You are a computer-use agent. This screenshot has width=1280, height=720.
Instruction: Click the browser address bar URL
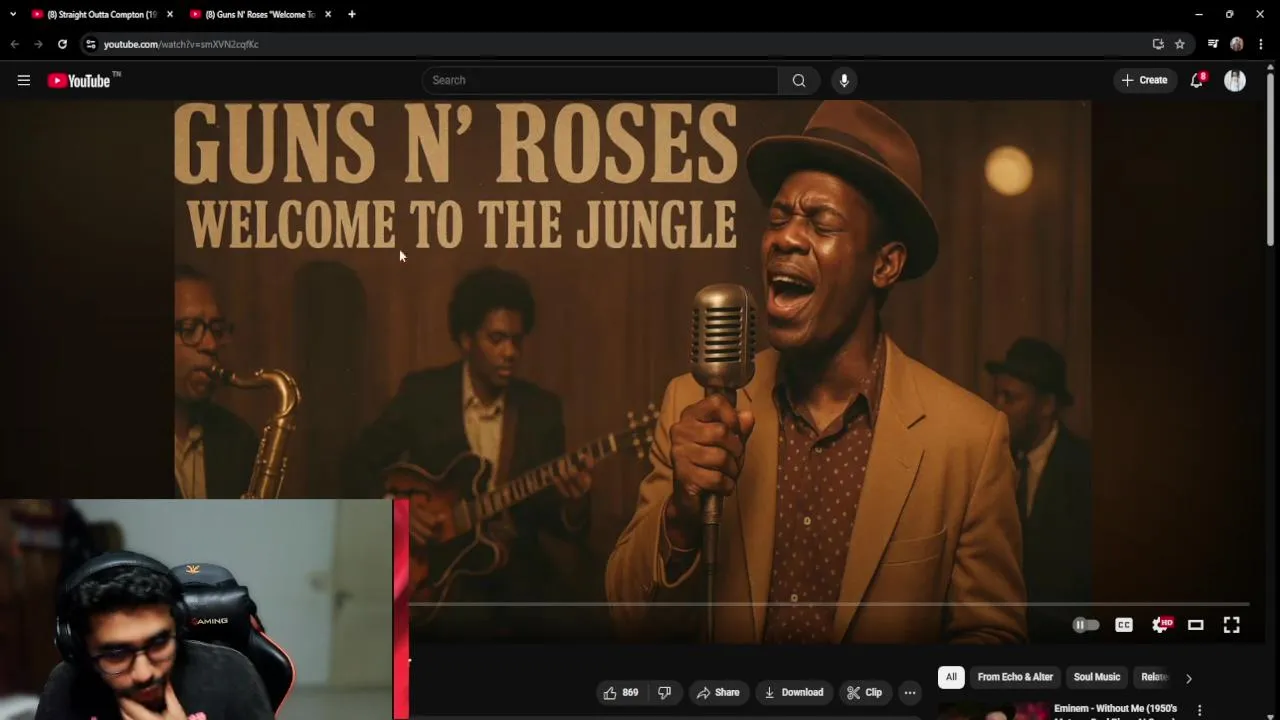(181, 44)
